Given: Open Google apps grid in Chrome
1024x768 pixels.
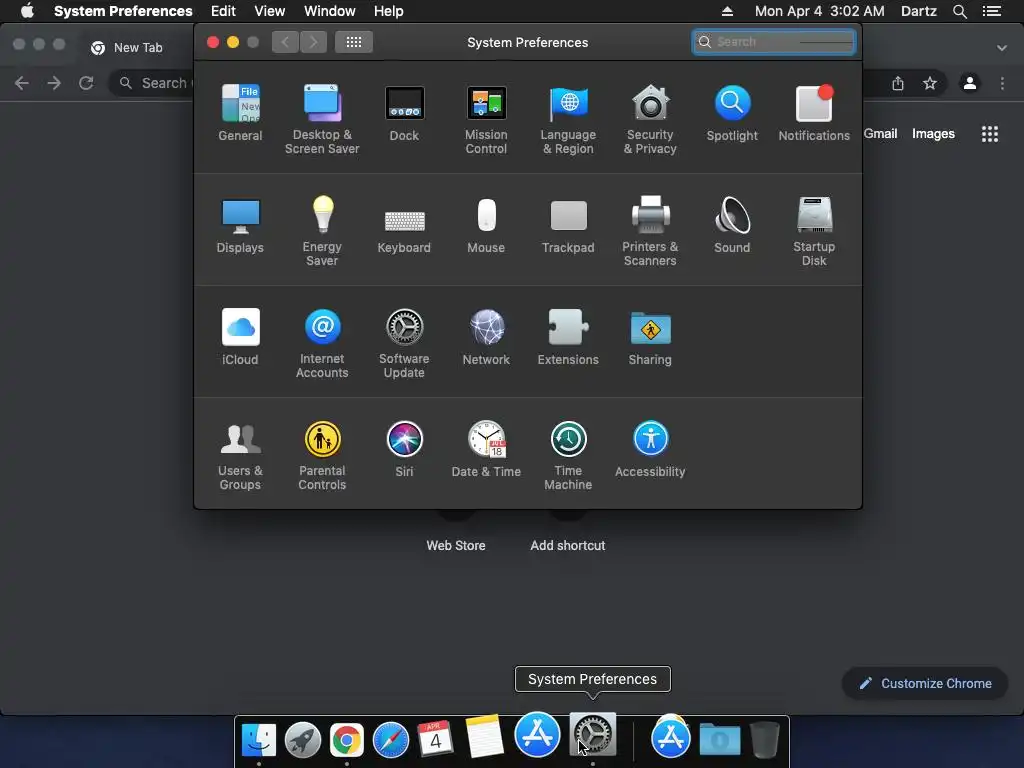Looking at the screenshot, I should pyautogui.click(x=990, y=134).
